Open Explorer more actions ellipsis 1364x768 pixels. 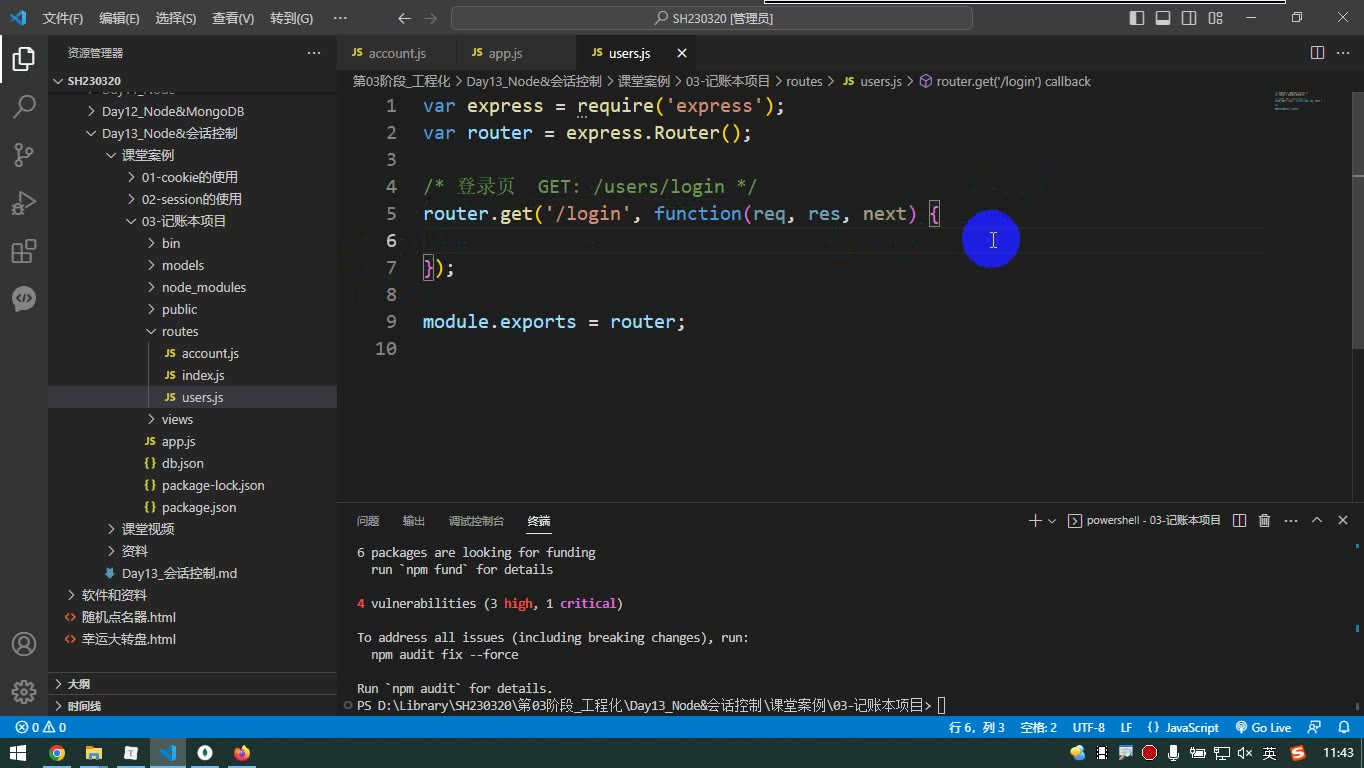[x=314, y=53]
